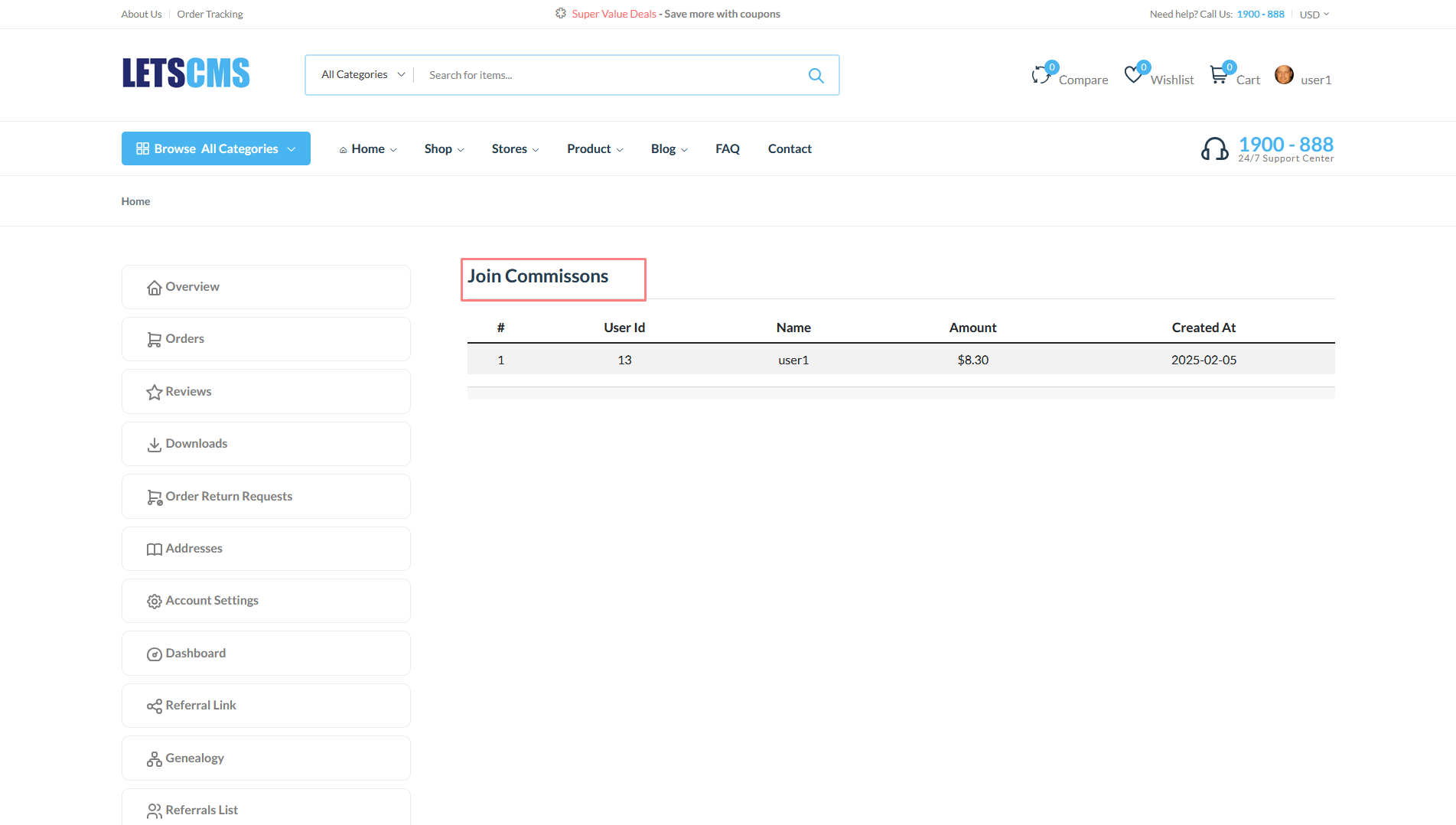The image size is (1456, 825).
Task: Open the Stores navigation menu
Action: (515, 148)
